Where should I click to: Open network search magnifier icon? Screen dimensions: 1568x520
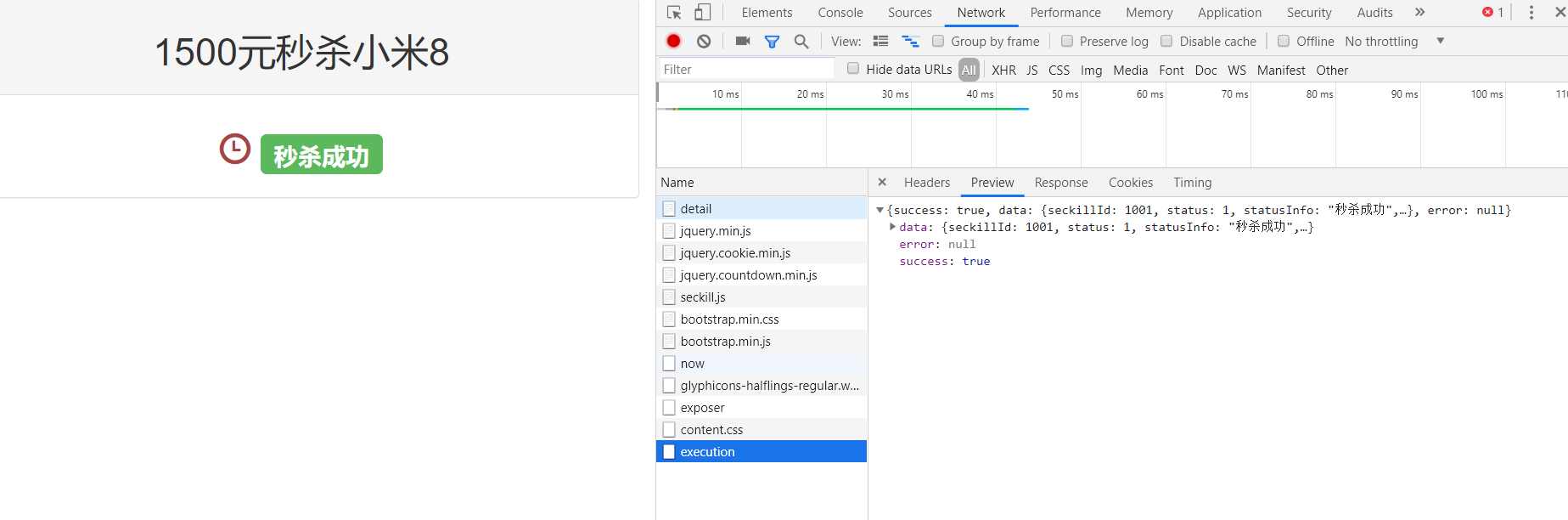point(801,41)
